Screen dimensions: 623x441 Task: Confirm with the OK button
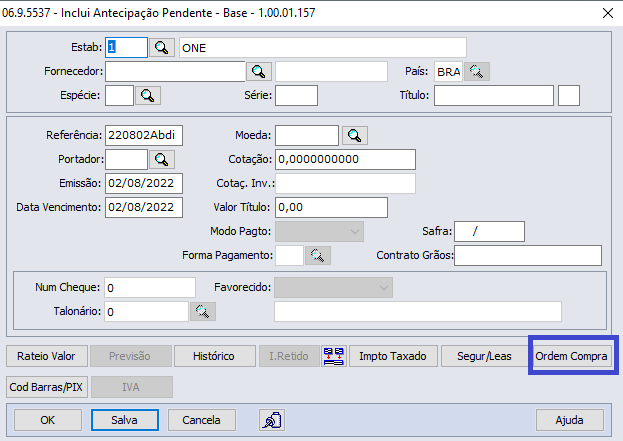pyautogui.click(x=48, y=420)
